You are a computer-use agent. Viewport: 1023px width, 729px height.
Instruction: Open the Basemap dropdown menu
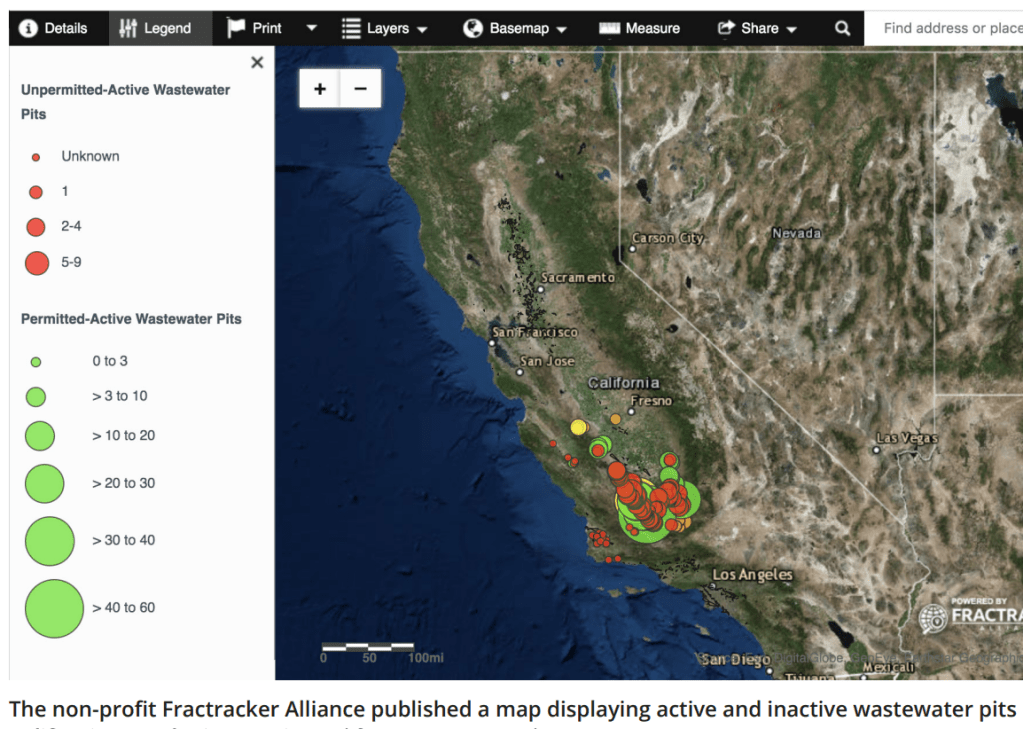click(516, 28)
